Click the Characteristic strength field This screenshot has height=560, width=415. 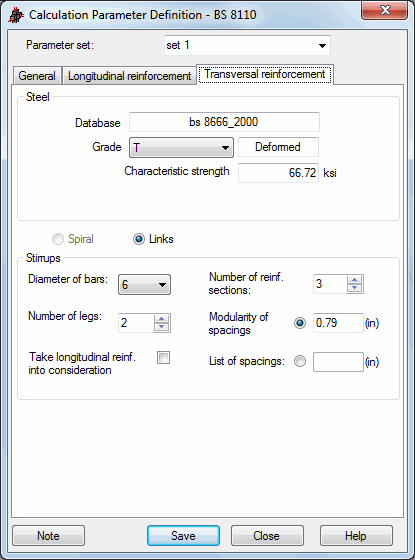pyautogui.click(x=278, y=173)
